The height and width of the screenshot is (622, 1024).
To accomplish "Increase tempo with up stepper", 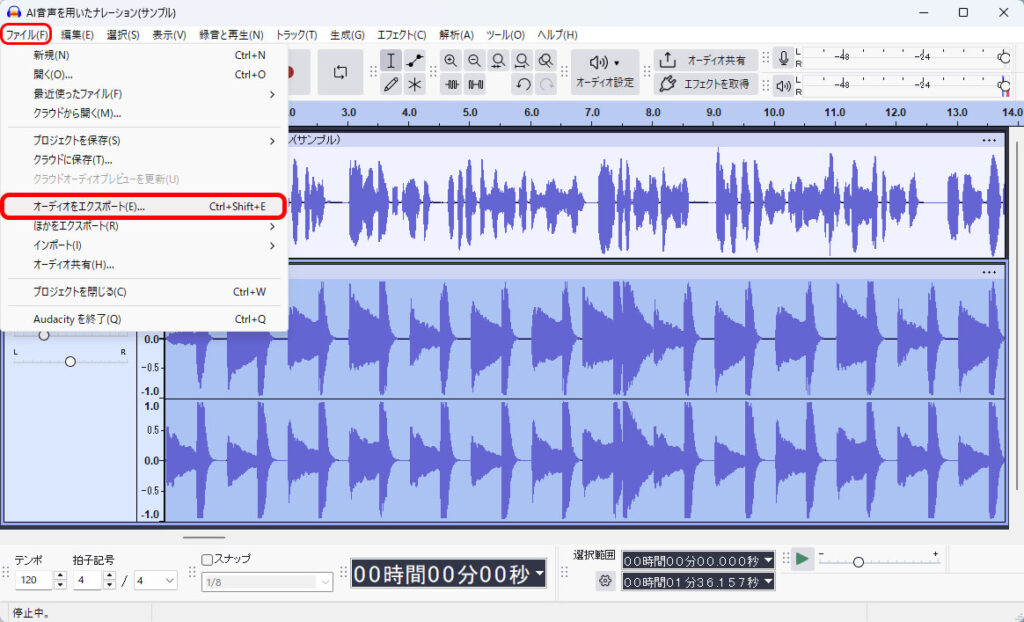I will [x=60, y=576].
